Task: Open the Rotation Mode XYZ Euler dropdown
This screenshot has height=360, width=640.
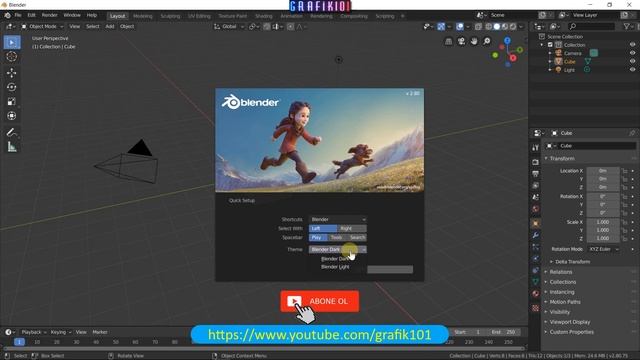Action: click(x=605, y=249)
